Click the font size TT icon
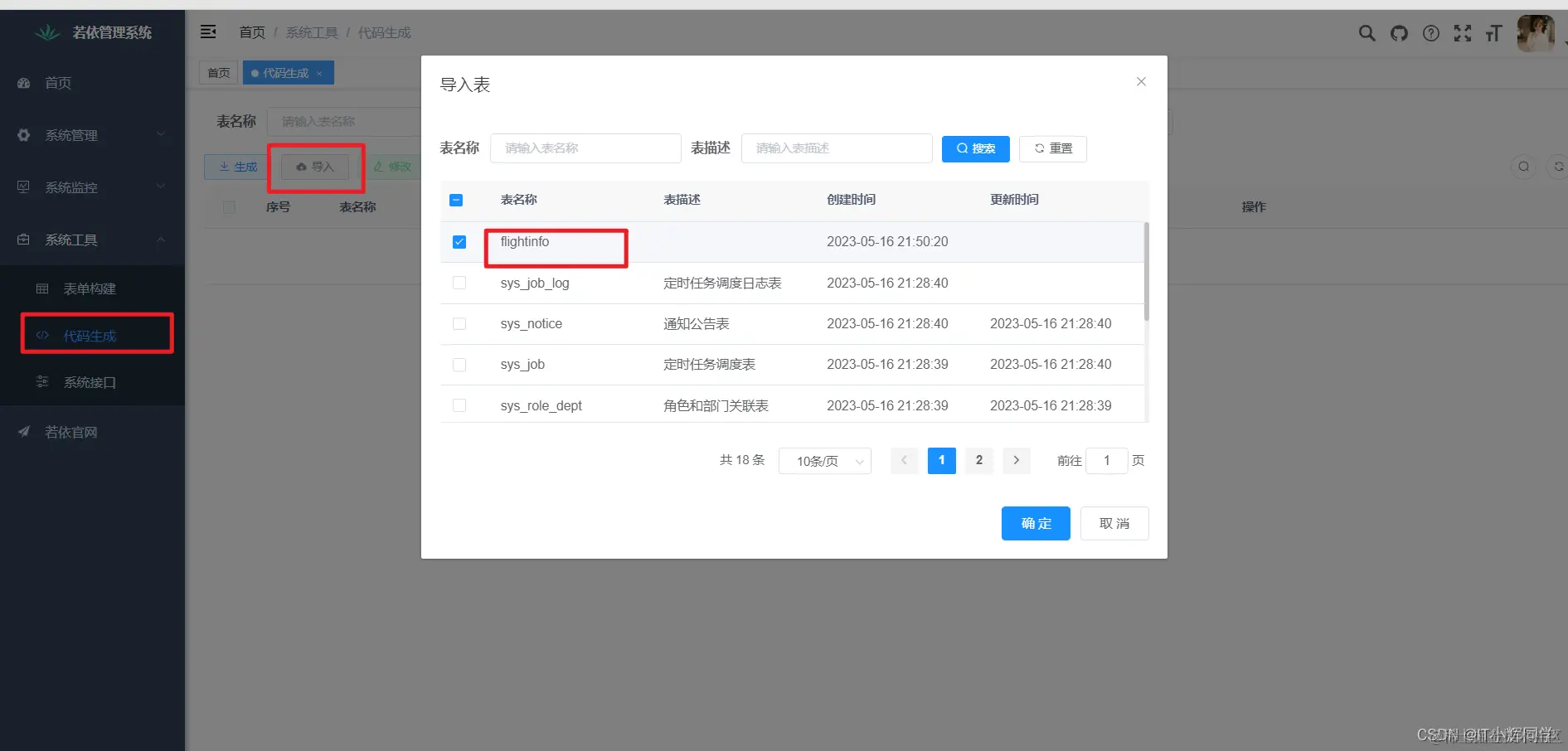Image resolution: width=1568 pixels, height=751 pixels. pyautogui.click(x=1493, y=33)
